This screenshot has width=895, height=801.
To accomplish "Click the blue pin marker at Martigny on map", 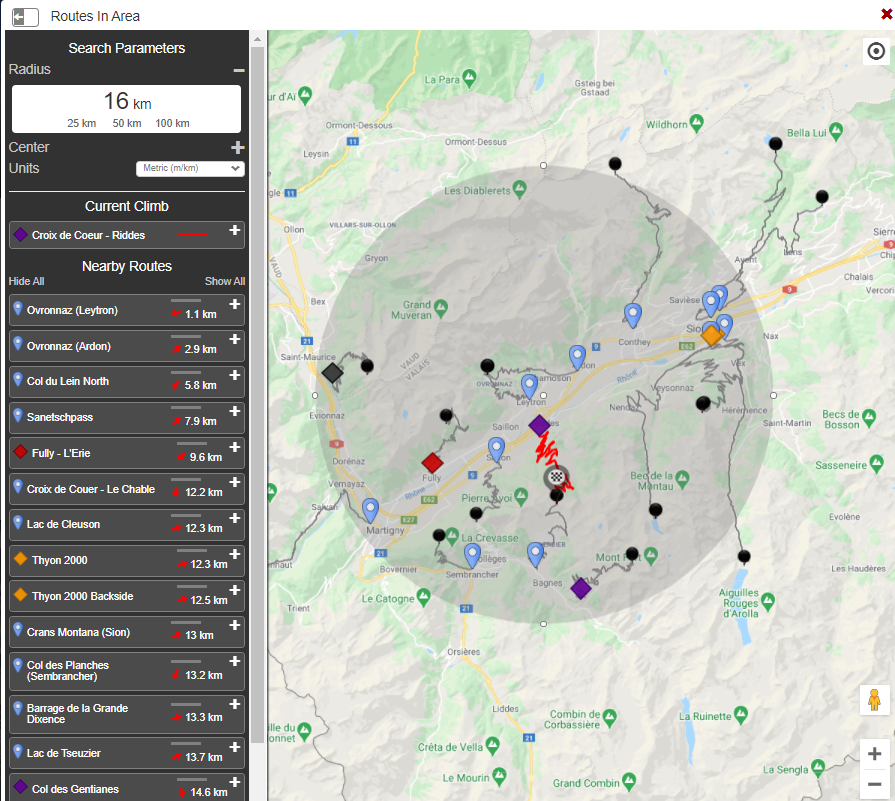I will [370, 510].
